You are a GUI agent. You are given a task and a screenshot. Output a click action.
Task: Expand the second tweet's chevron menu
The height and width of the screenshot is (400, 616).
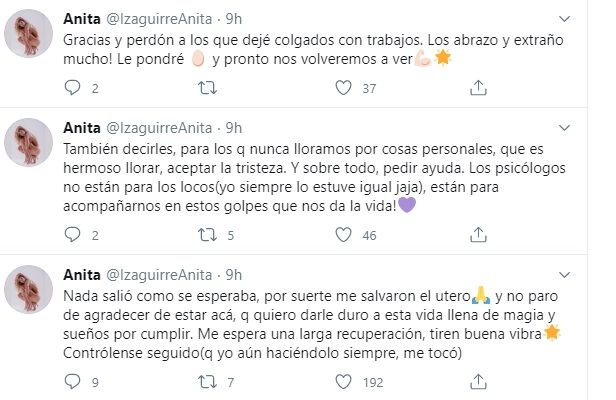point(564,128)
